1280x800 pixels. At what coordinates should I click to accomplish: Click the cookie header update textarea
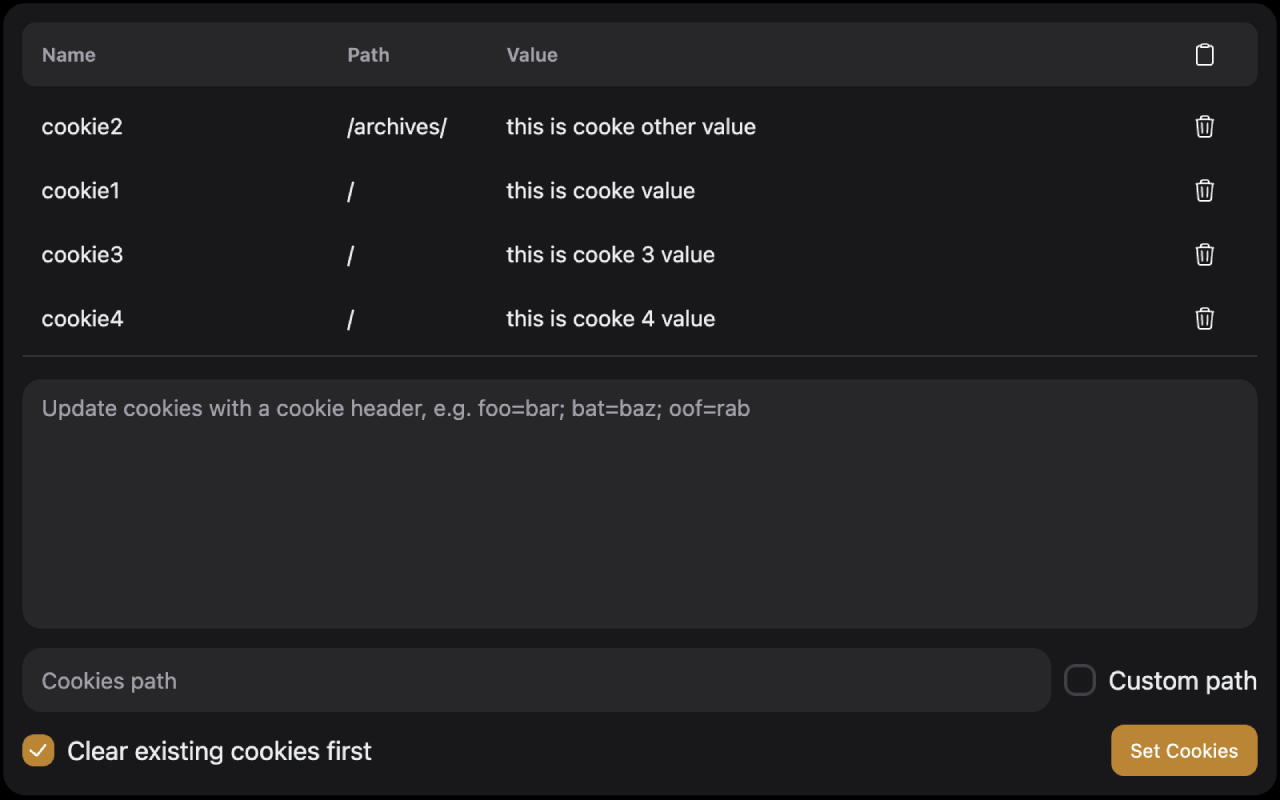click(640, 500)
